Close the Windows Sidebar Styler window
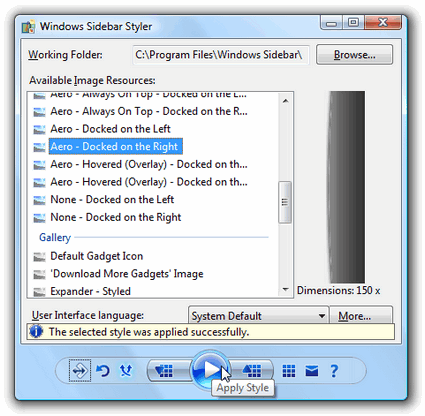This screenshot has width=425, height=416. [383, 23]
